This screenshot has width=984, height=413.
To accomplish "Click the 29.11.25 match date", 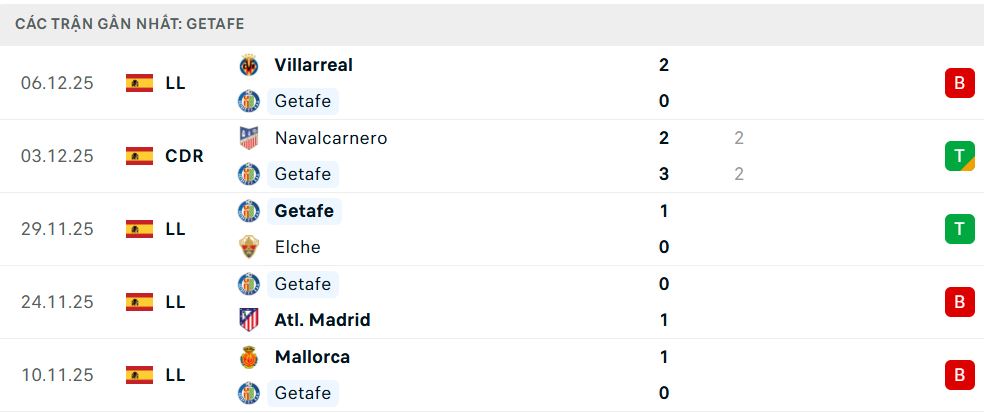I will point(57,229).
